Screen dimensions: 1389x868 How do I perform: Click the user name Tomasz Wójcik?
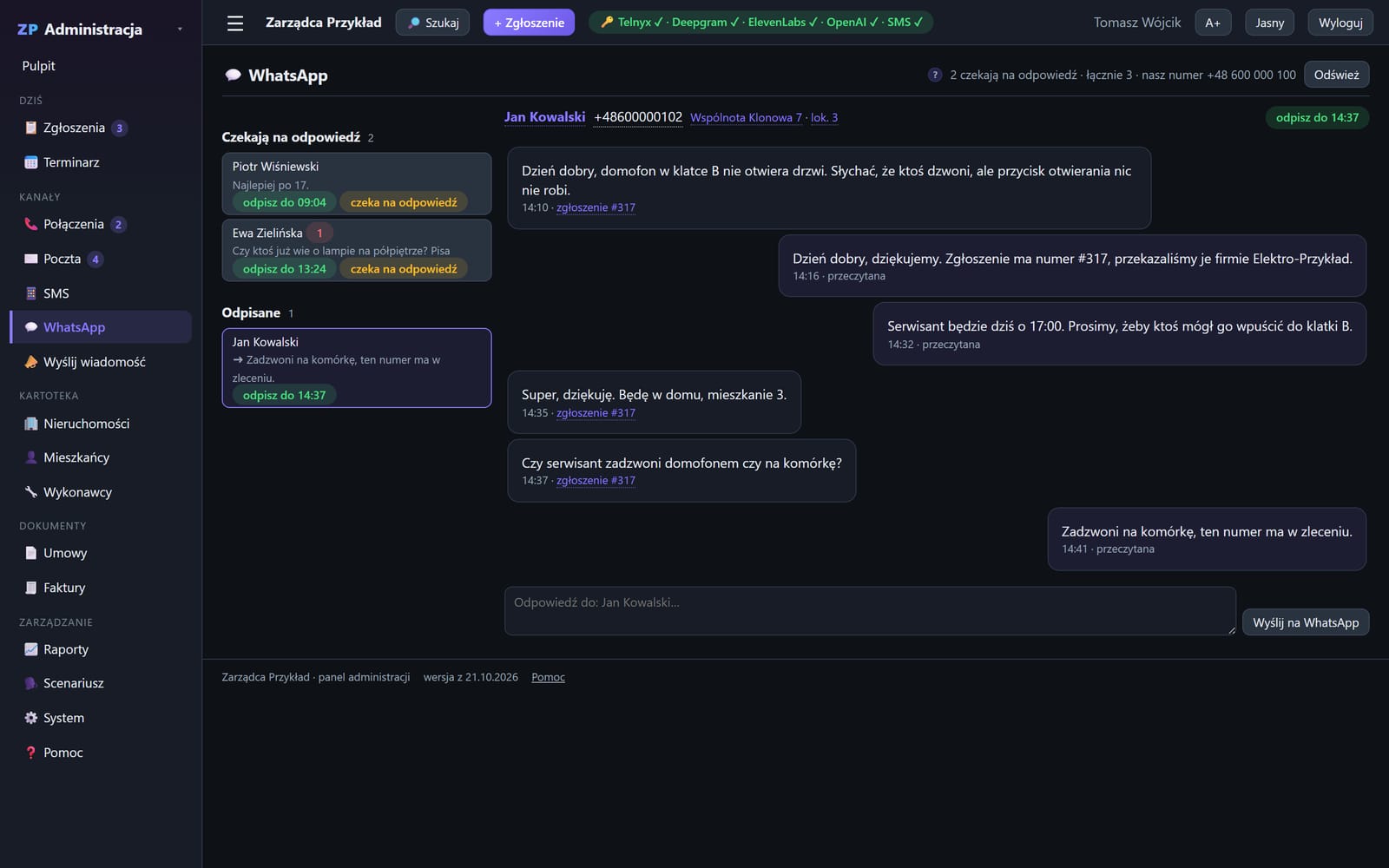(x=1137, y=23)
